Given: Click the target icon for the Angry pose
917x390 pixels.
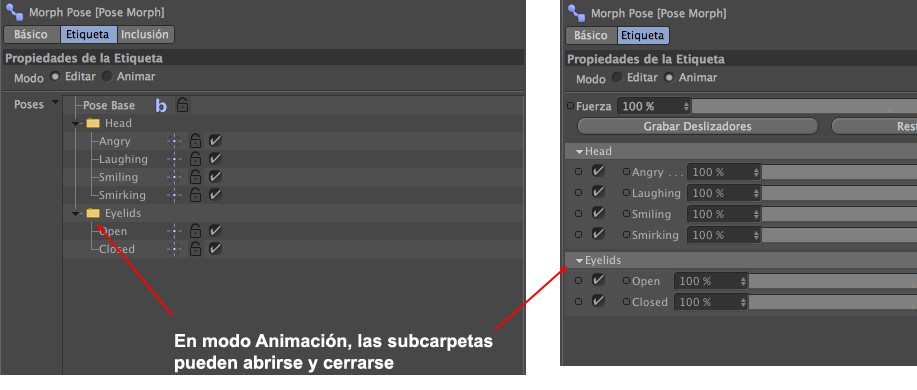Looking at the screenshot, I should (x=174, y=141).
